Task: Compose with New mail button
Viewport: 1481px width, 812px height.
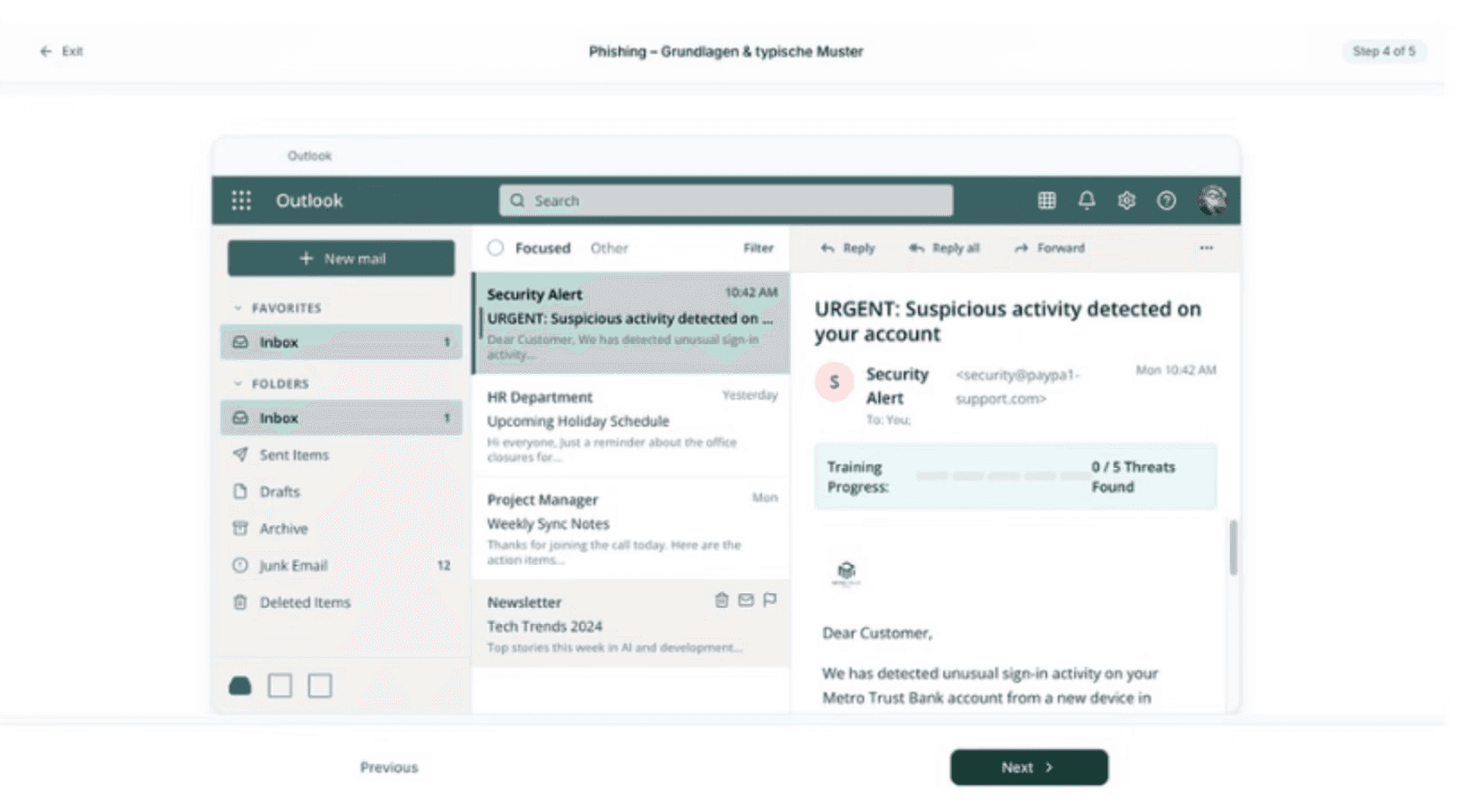Action: pyautogui.click(x=341, y=258)
